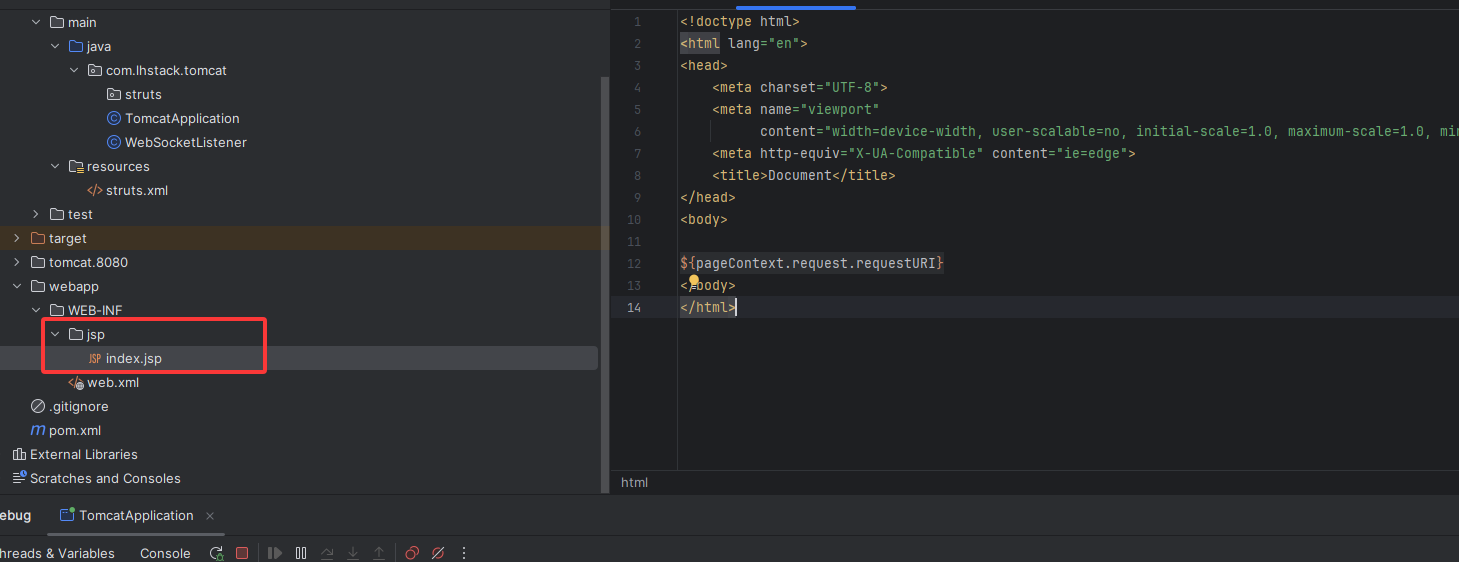Toggle Mute Breakpoints

tap(438, 553)
